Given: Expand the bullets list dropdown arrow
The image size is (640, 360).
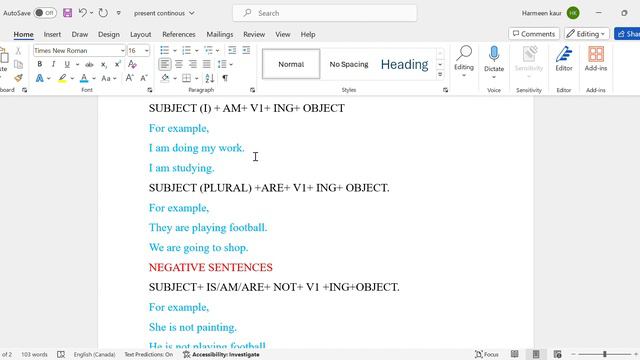Looking at the screenshot, I should coord(175,51).
